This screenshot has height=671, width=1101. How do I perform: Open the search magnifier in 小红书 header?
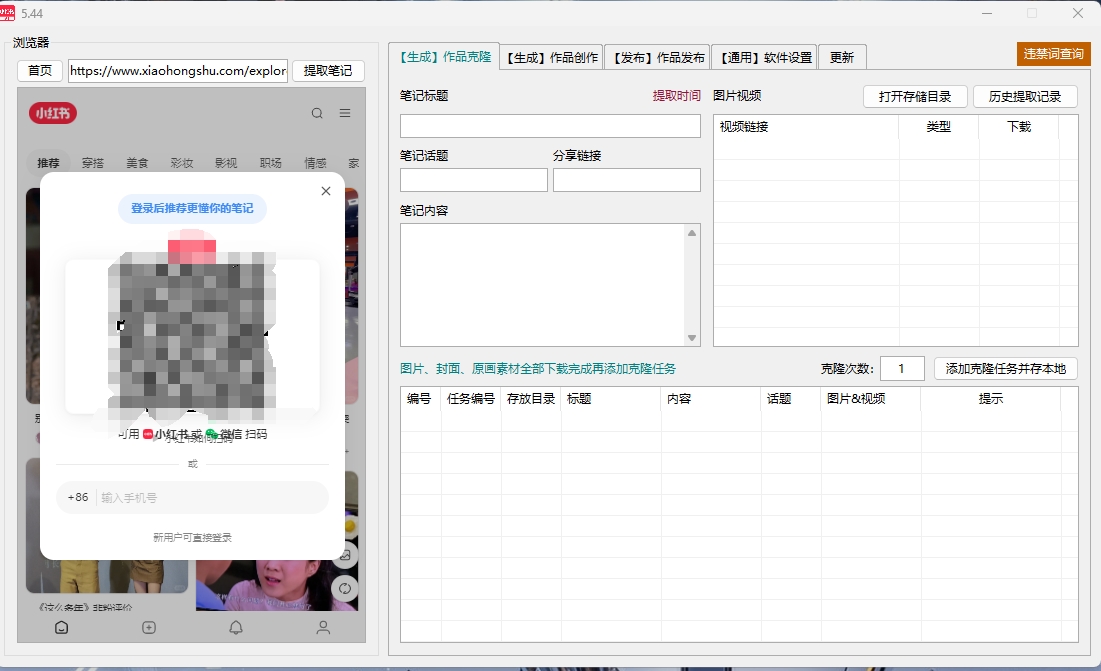pyautogui.click(x=317, y=113)
